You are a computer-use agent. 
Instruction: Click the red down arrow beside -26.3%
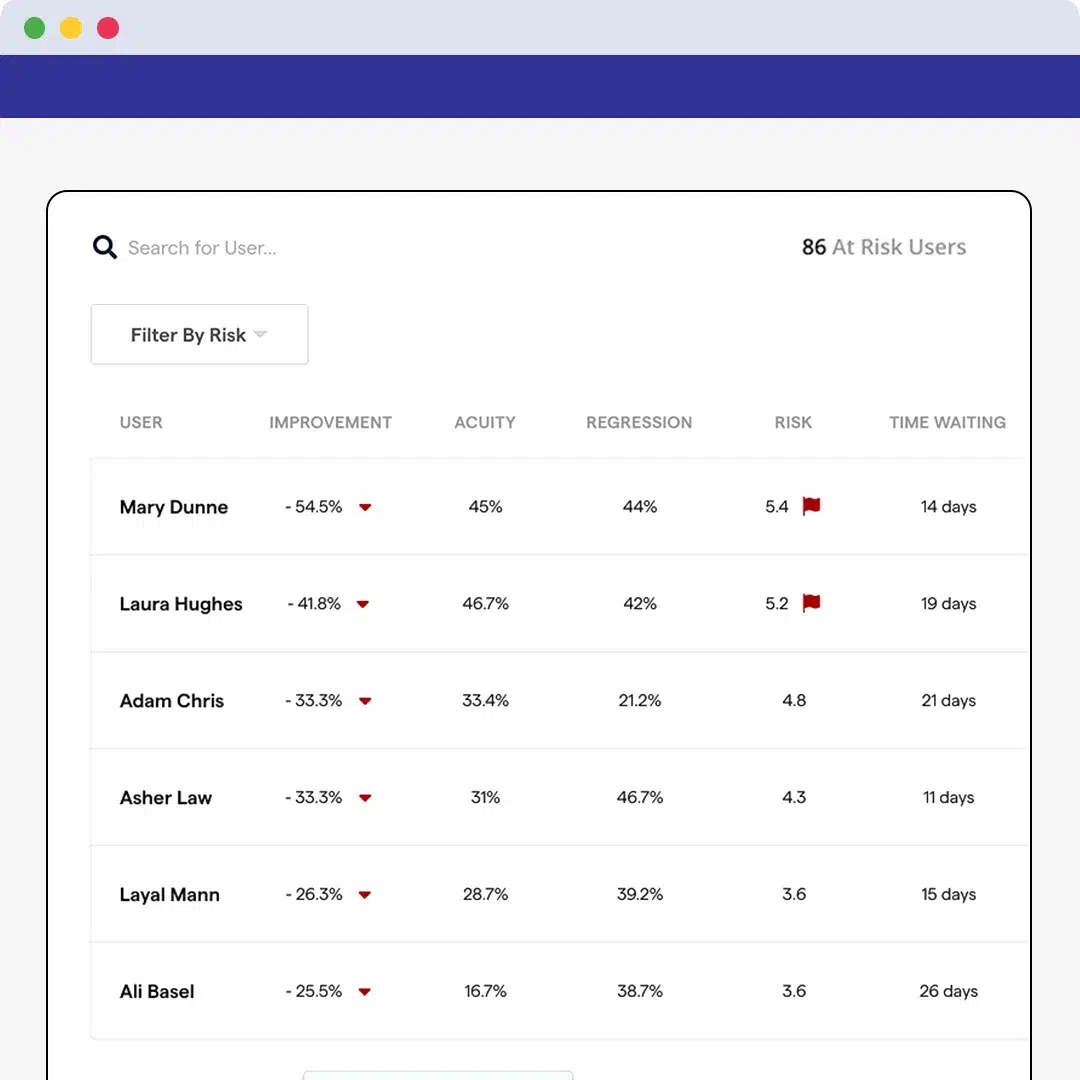pos(365,895)
